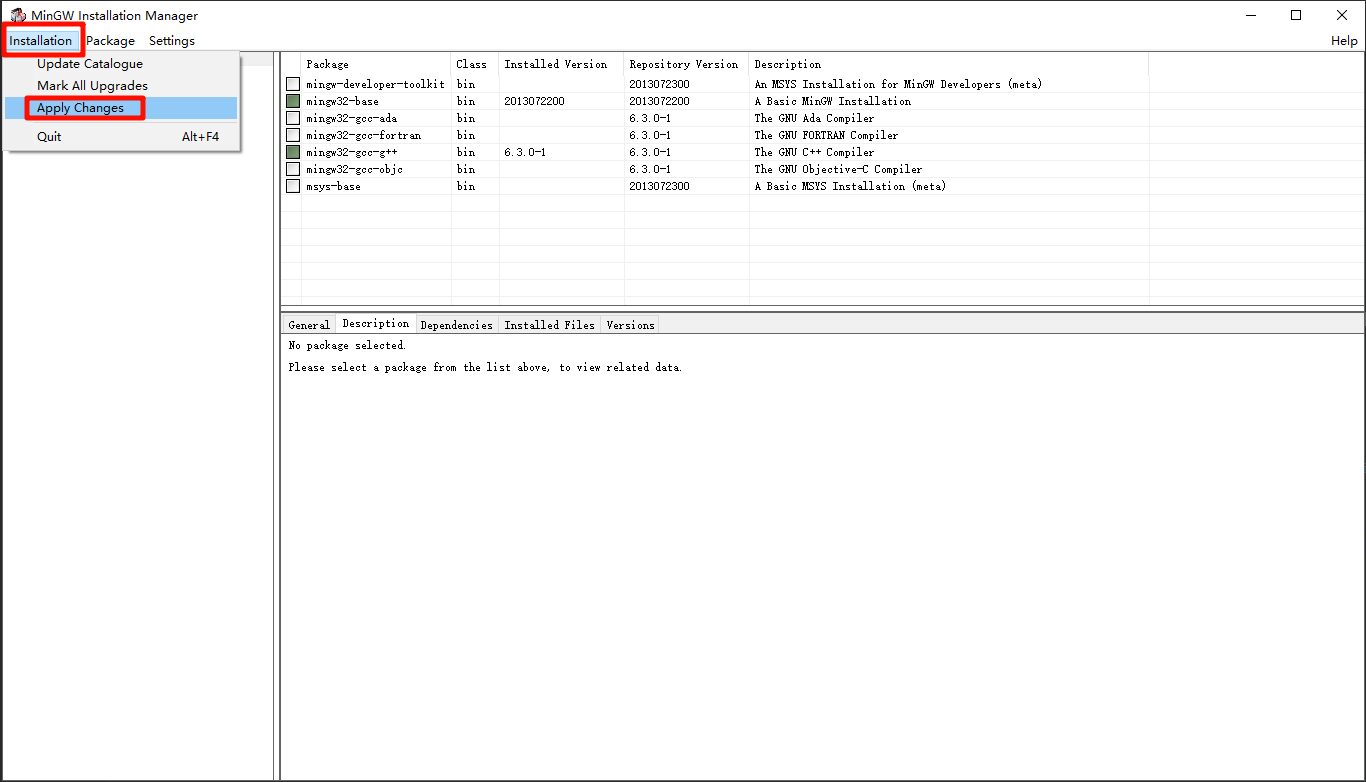Click 'A Basic MSYS Installation (meta)' description
Screen dimensions: 1366x782
(850, 186)
